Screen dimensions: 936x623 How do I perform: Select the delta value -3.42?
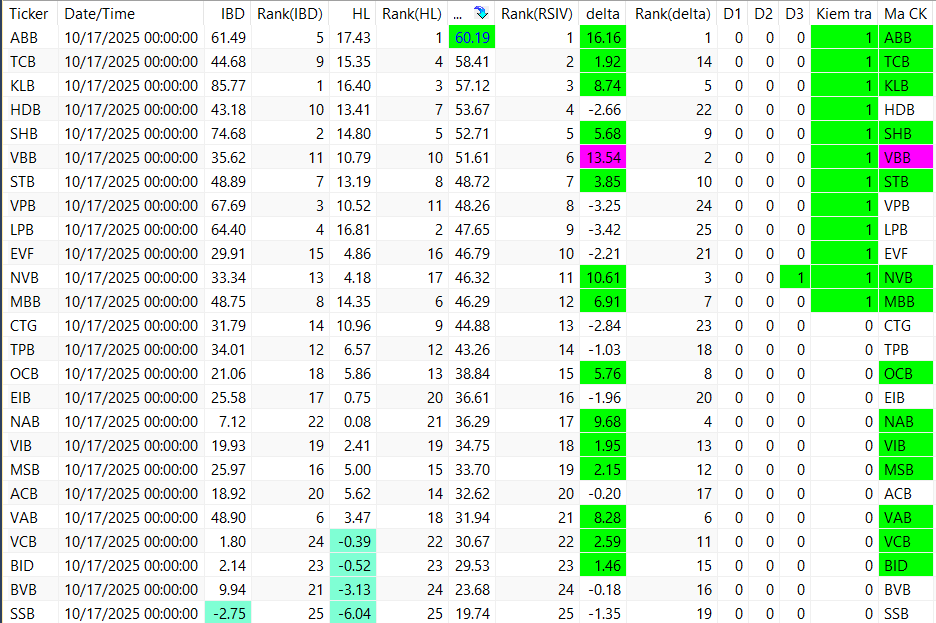click(x=604, y=230)
